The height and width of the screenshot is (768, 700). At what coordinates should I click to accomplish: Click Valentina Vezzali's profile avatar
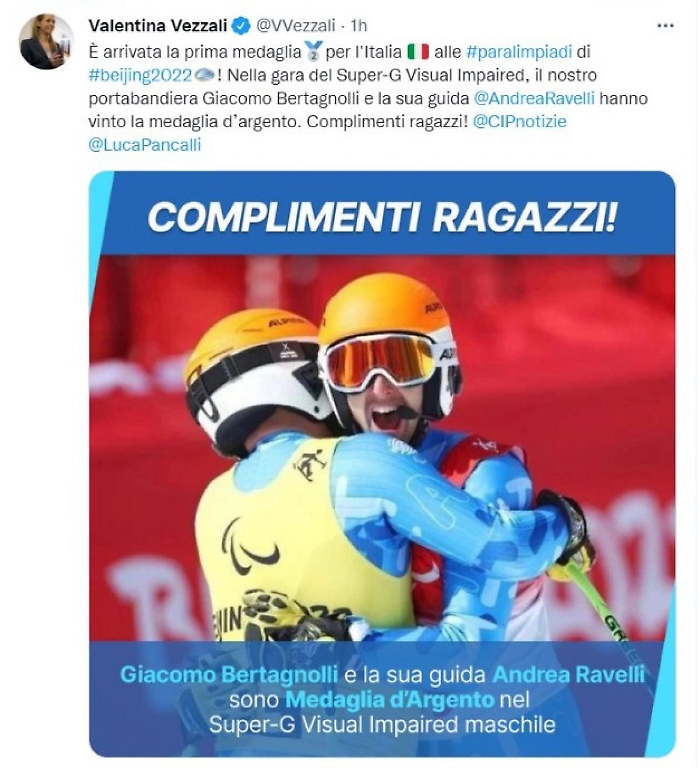(47, 41)
